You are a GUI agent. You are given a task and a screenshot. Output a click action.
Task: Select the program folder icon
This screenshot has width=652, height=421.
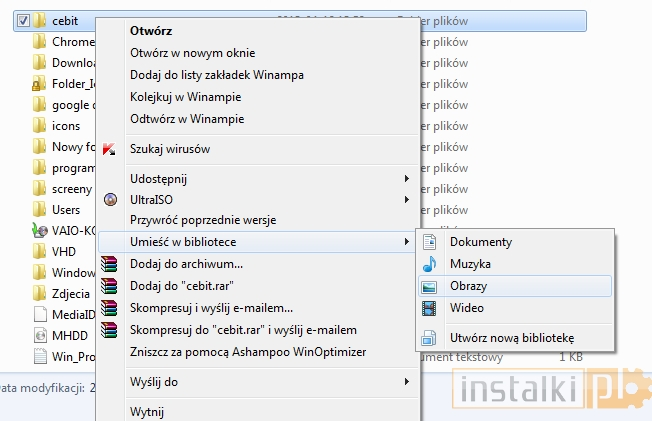(39, 168)
